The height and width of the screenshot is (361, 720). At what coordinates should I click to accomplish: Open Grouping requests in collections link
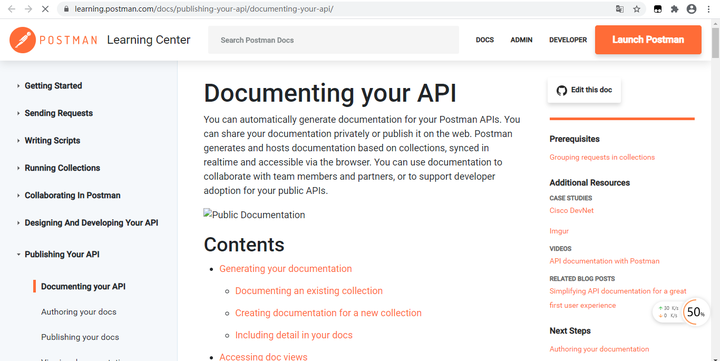pyautogui.click(x=602, y=157)
